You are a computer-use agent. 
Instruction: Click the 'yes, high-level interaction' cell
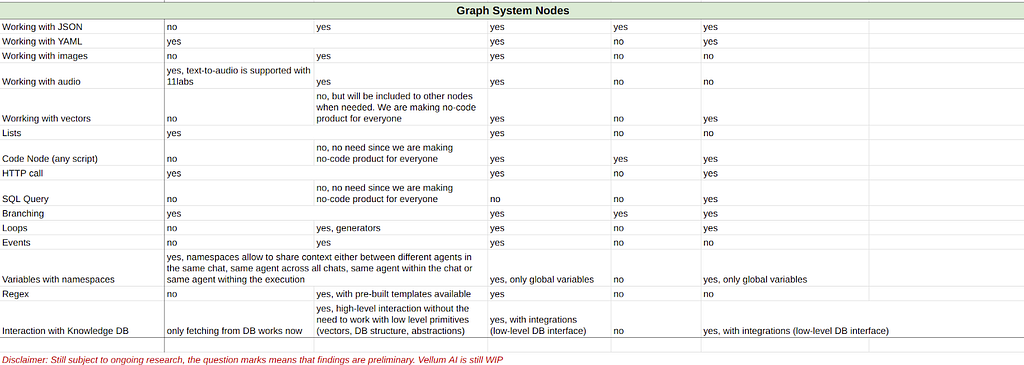400,319
